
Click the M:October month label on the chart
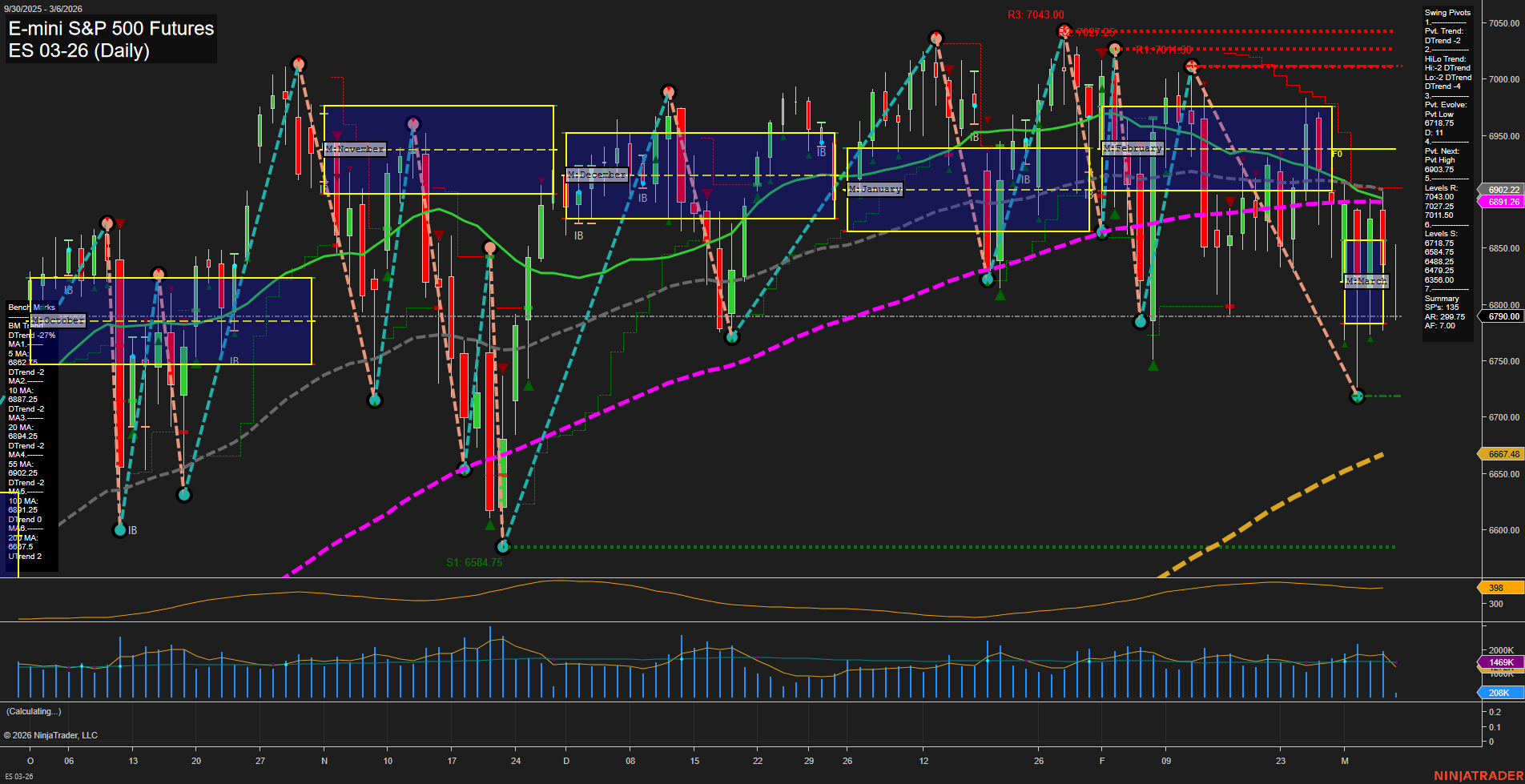(x=58, y=320)
